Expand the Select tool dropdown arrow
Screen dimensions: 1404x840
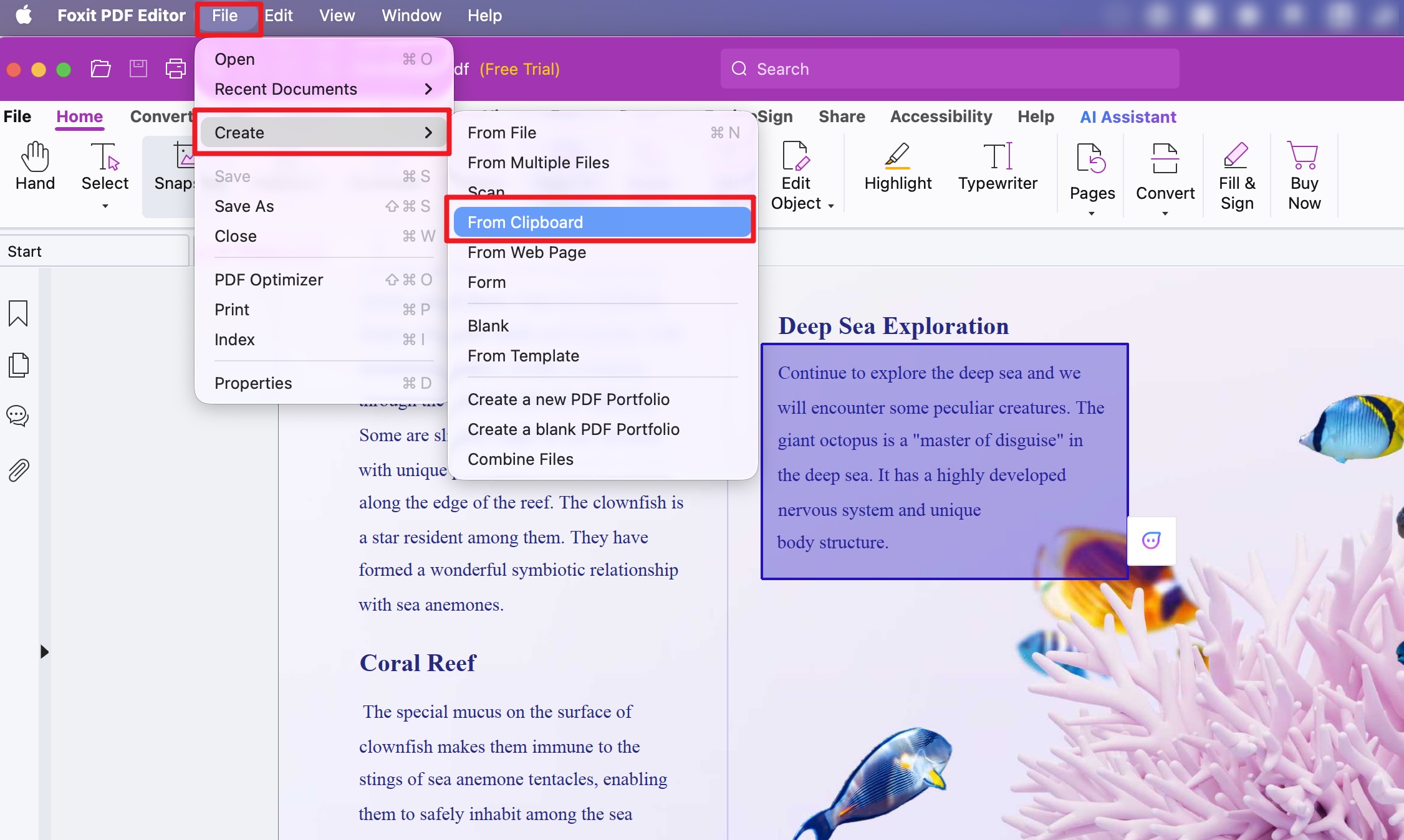point(105,206)
